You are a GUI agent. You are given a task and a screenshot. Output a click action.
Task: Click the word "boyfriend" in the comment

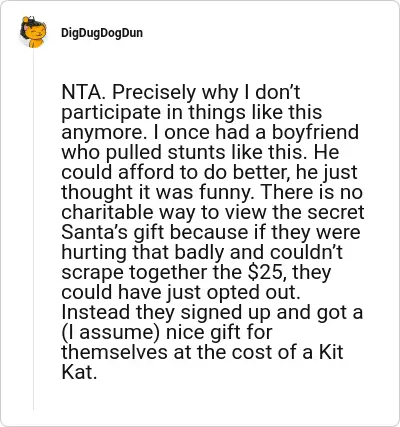pos(315,132)
